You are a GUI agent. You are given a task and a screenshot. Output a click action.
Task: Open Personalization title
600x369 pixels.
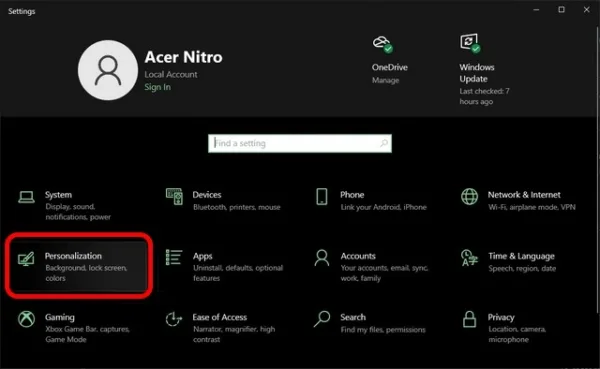(73, 256)
